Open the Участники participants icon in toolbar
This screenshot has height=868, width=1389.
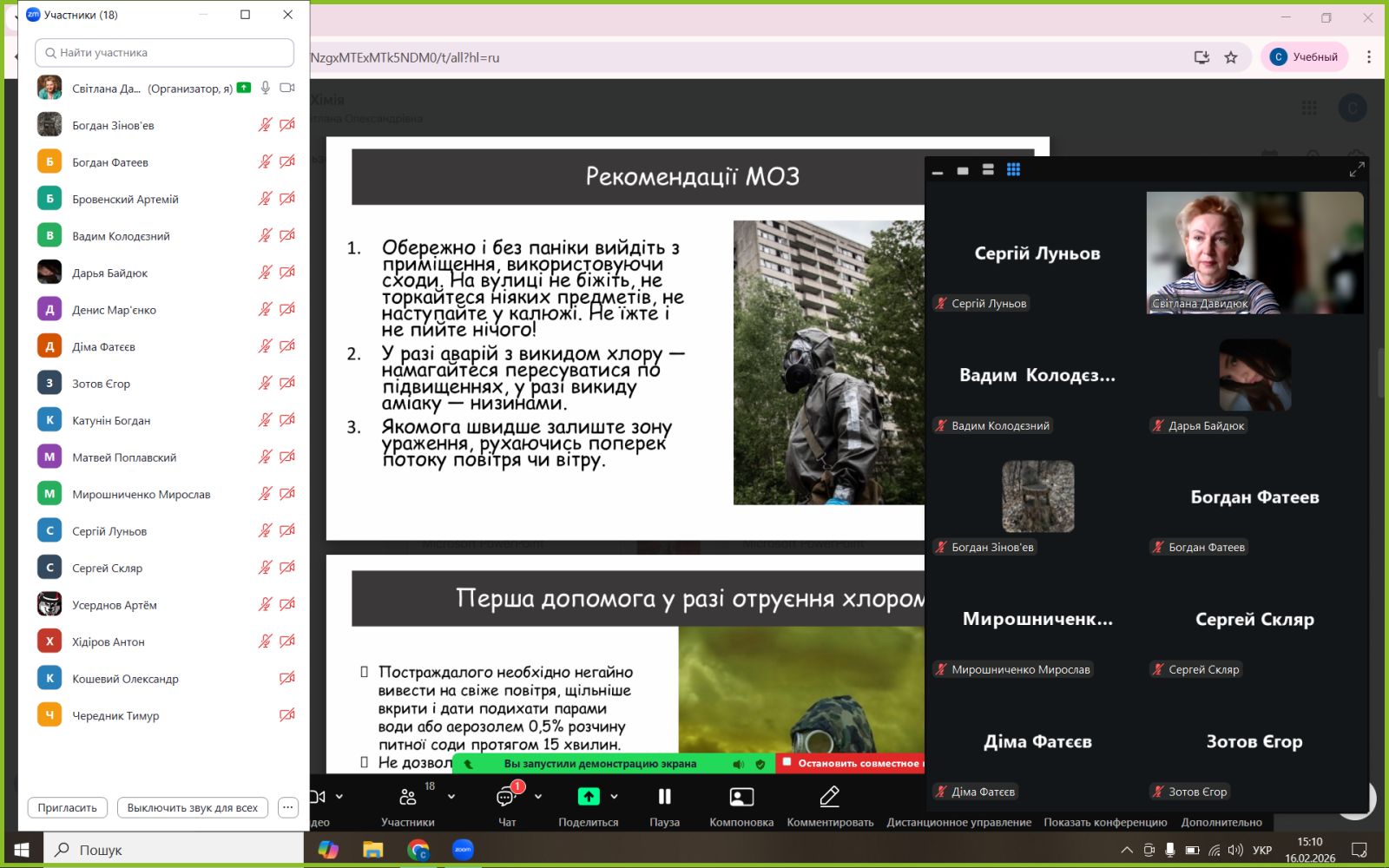point(407,796)
